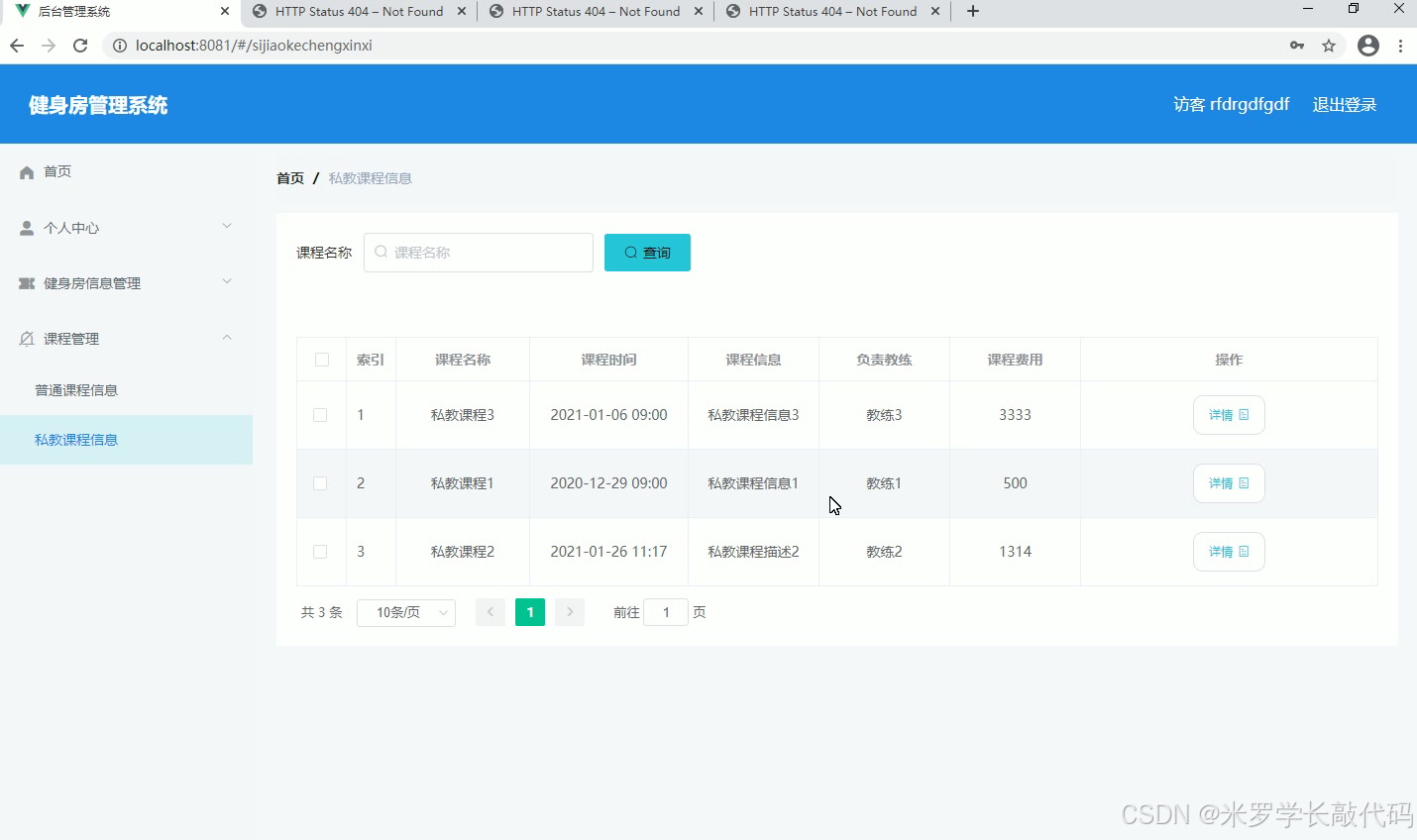
Task: Expand the 个人中心 menu chevron
Action: pos(227,227)
